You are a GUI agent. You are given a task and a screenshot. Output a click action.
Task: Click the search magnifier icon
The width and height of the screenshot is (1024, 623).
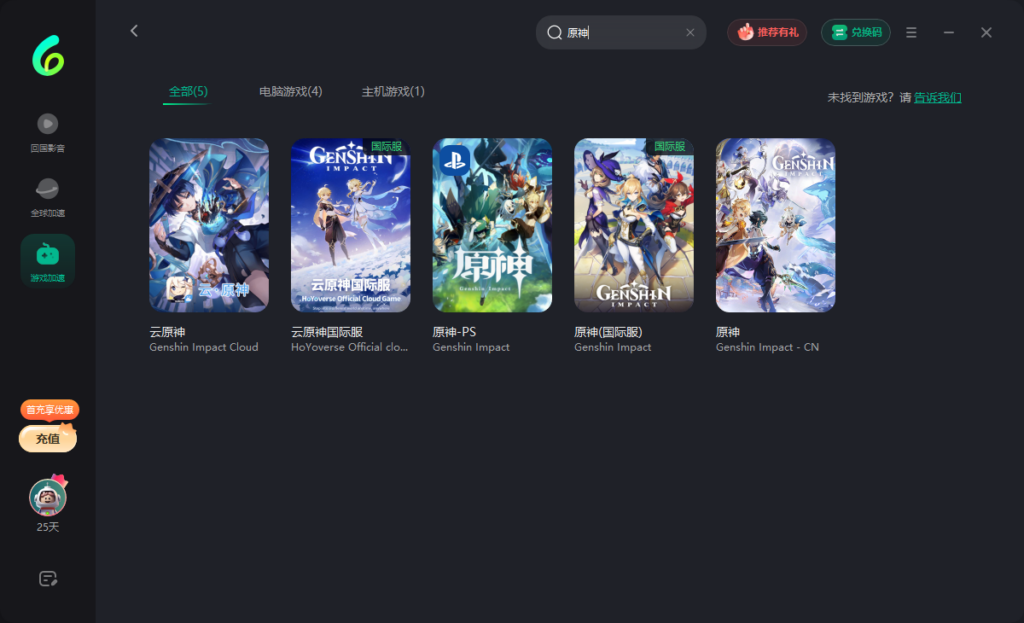[x=554, y=32]
